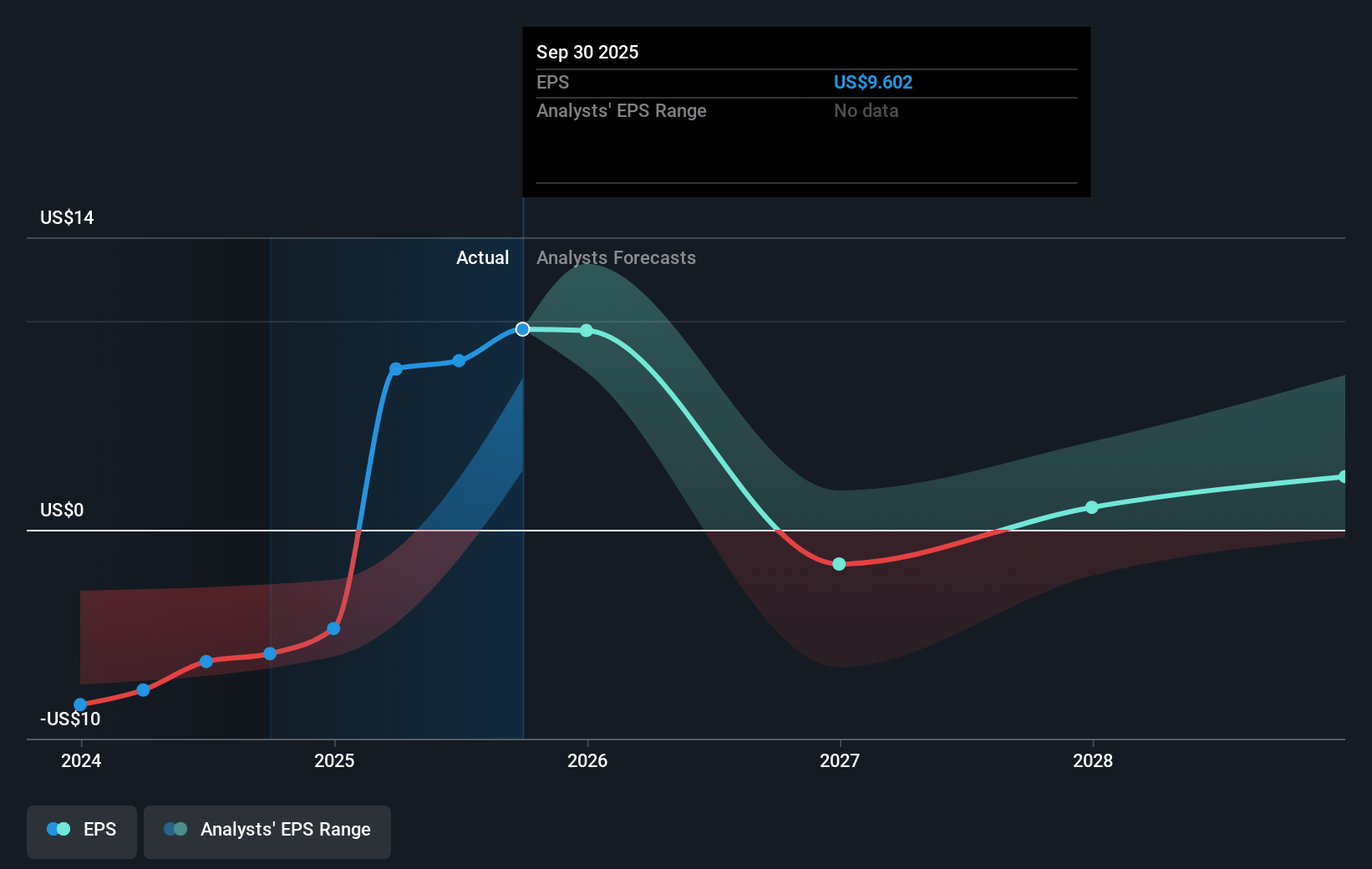The image size is (1372, 869).
Task: Click the last forecast point at right edge
Action: [x=1343, y=477]
